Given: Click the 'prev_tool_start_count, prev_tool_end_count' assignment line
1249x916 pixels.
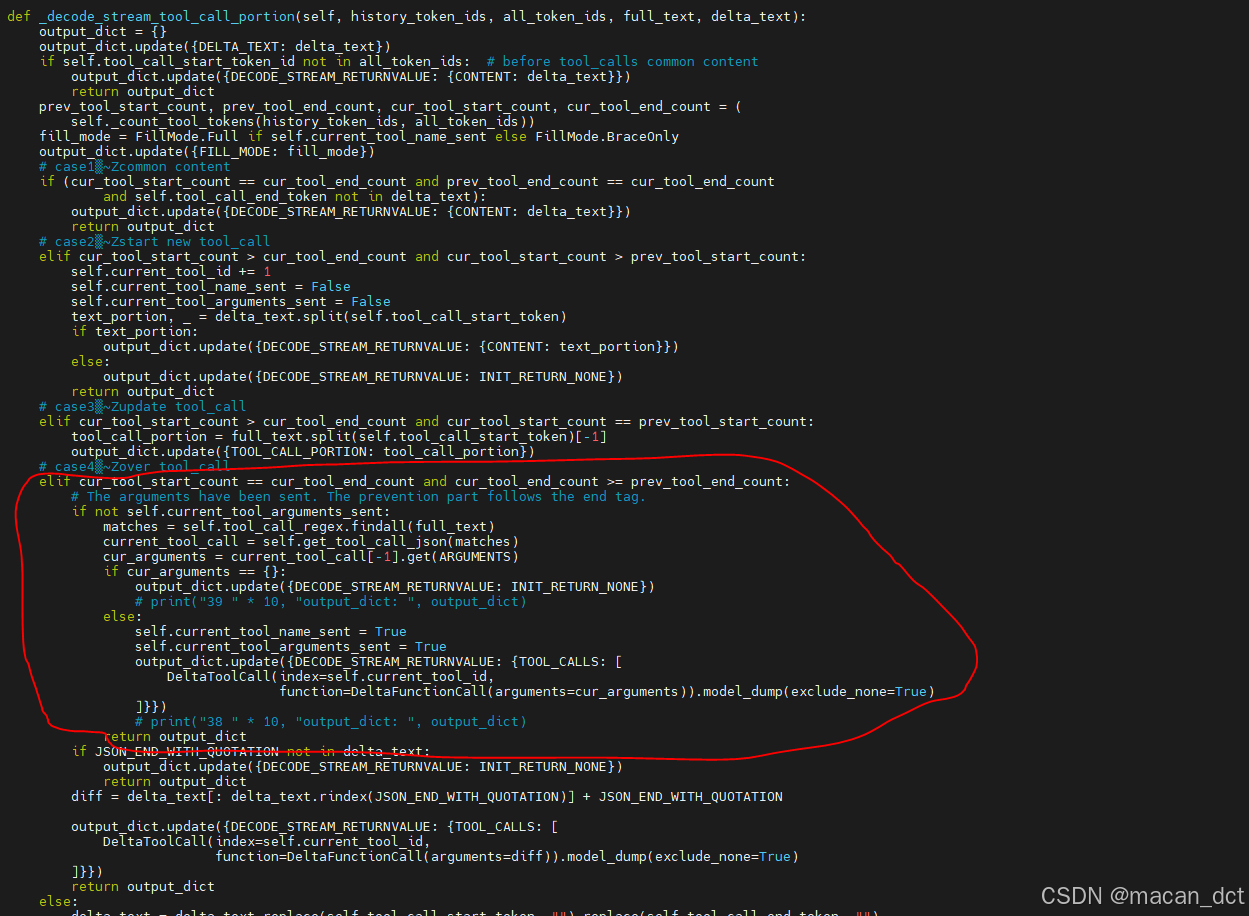Looking at the screenshot, I should 389,106.
